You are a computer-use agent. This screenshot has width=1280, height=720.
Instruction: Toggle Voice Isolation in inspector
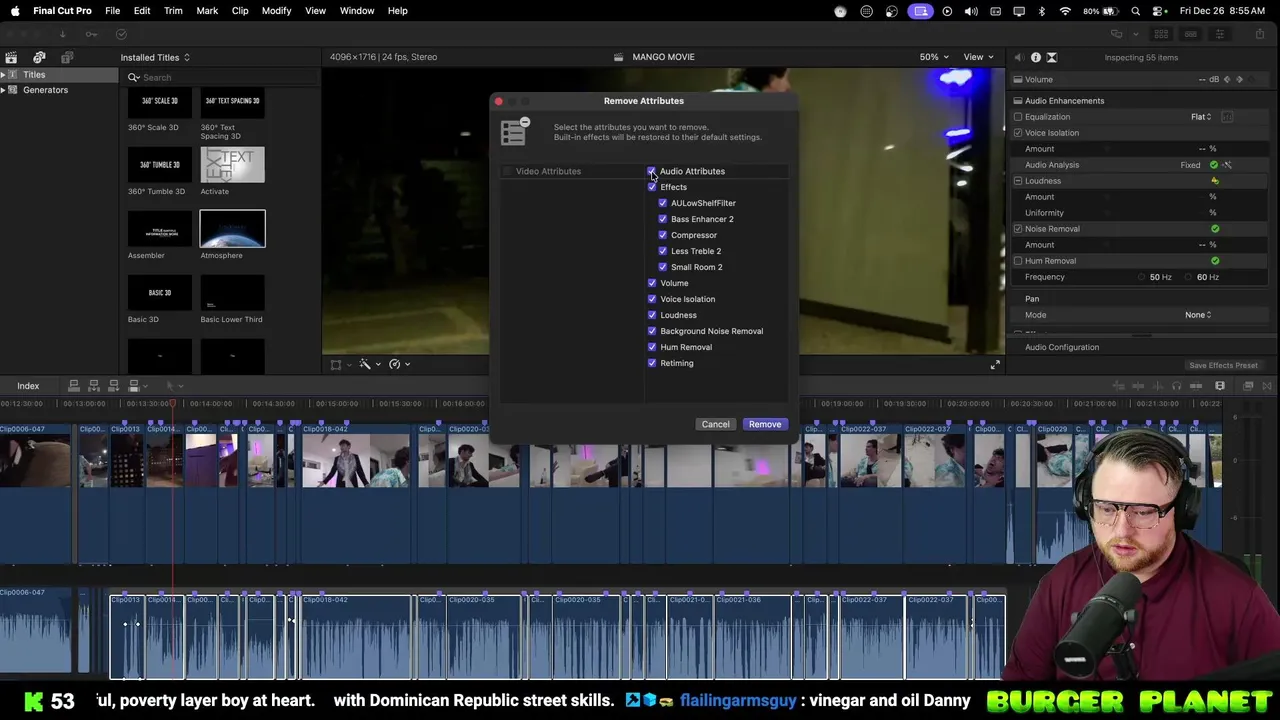tap(1018, 133)
